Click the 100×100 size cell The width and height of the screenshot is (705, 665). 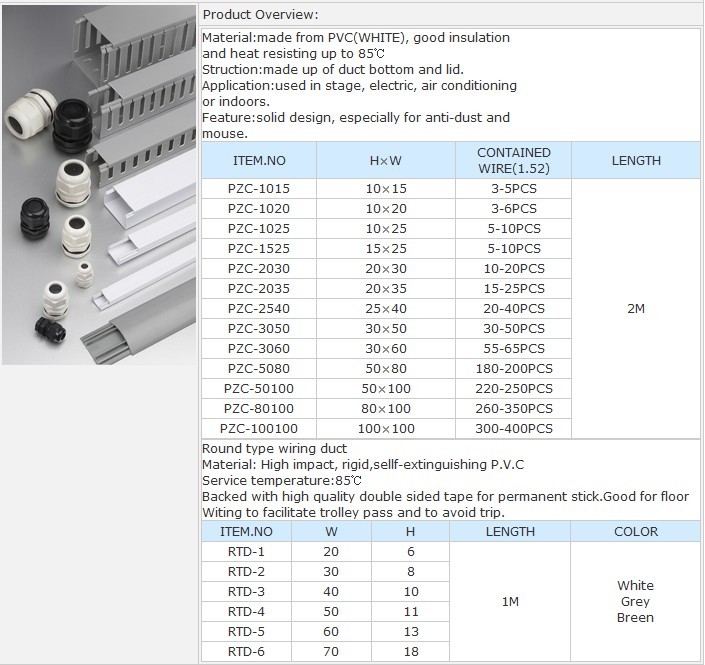click(386, 429)
